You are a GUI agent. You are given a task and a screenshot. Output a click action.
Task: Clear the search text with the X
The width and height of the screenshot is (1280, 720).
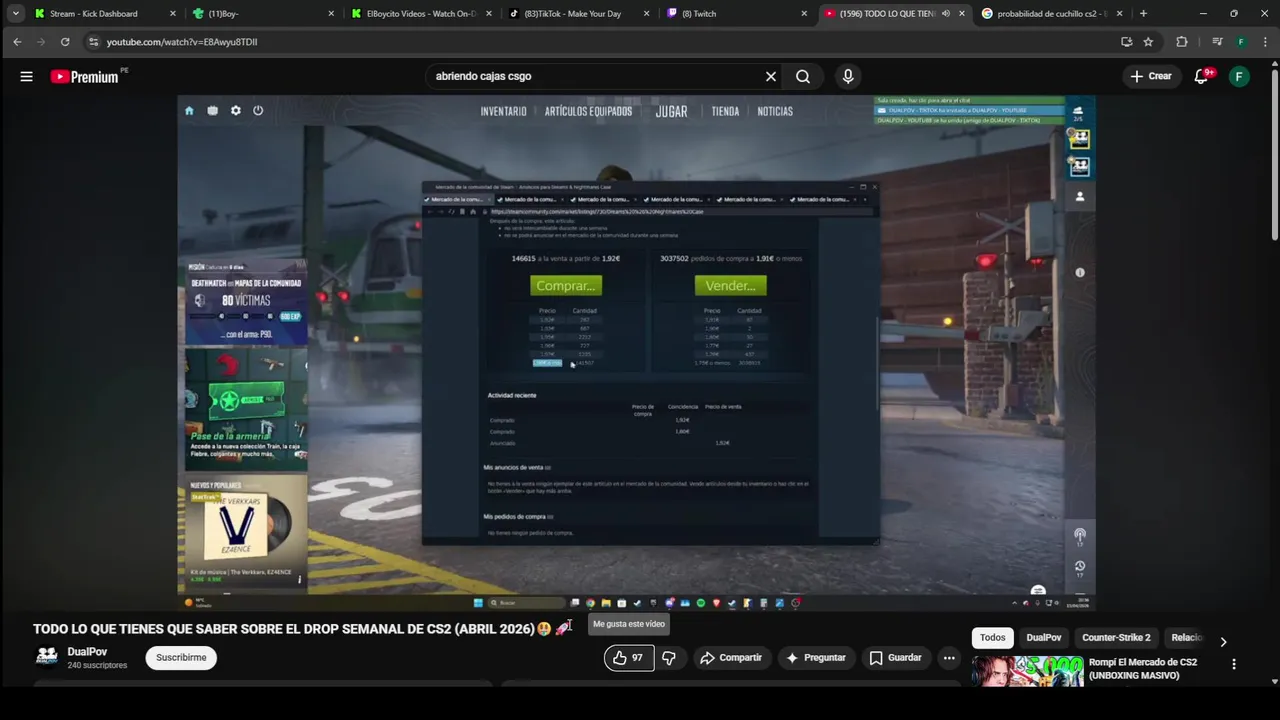771,76
